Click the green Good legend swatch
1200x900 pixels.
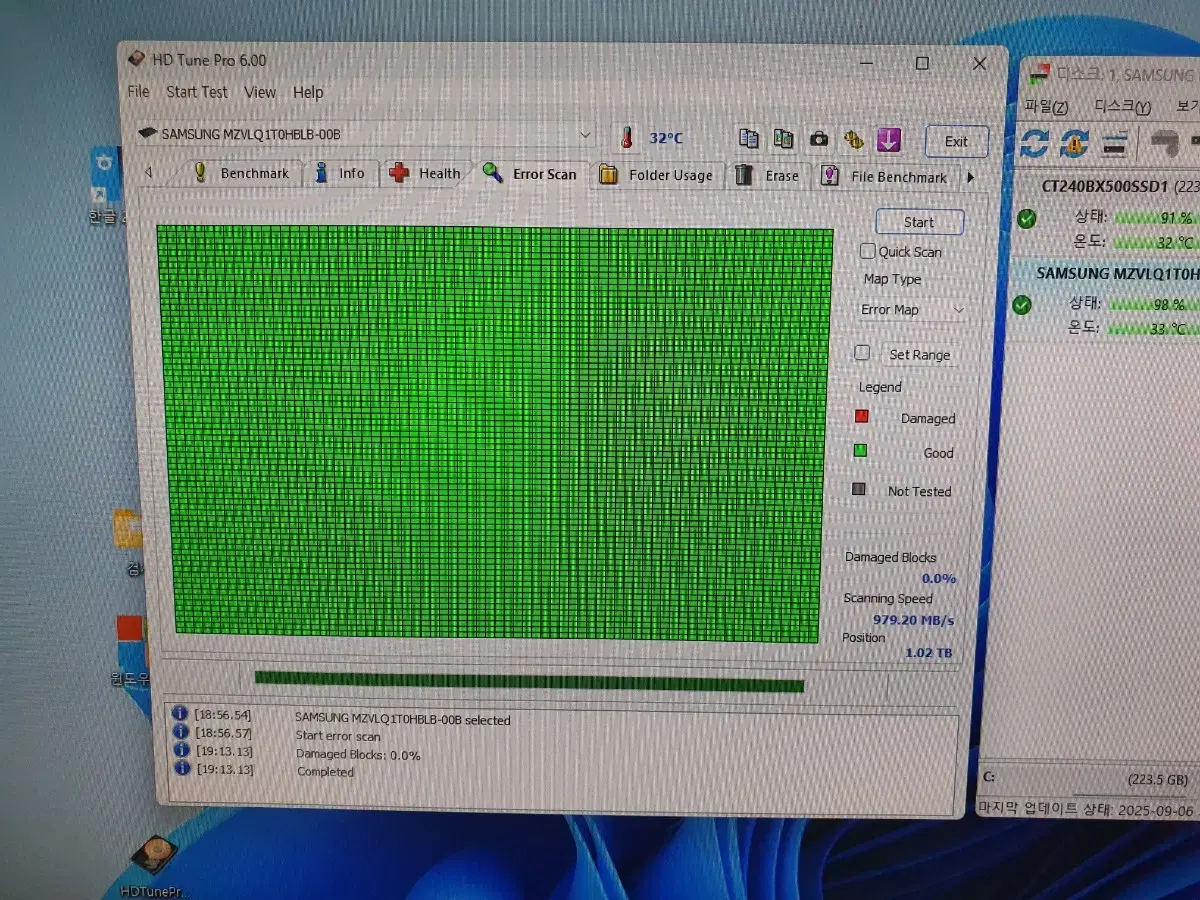(x=859, y=451)
